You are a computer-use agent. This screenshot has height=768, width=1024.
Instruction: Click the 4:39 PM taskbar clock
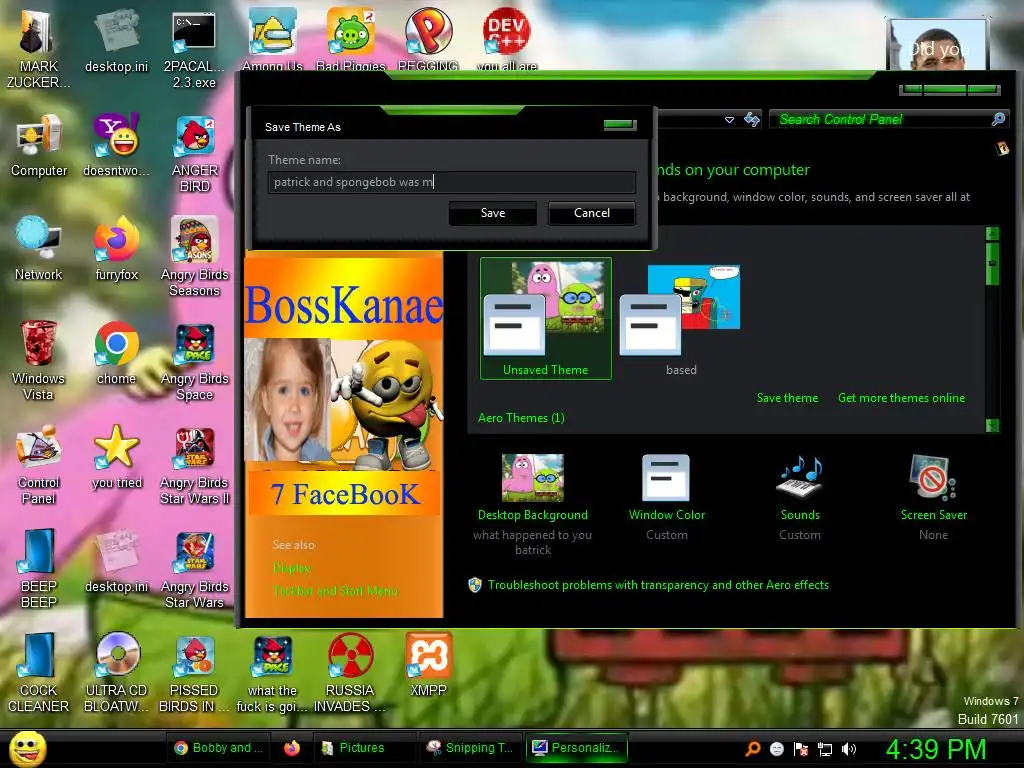(935, 749)
